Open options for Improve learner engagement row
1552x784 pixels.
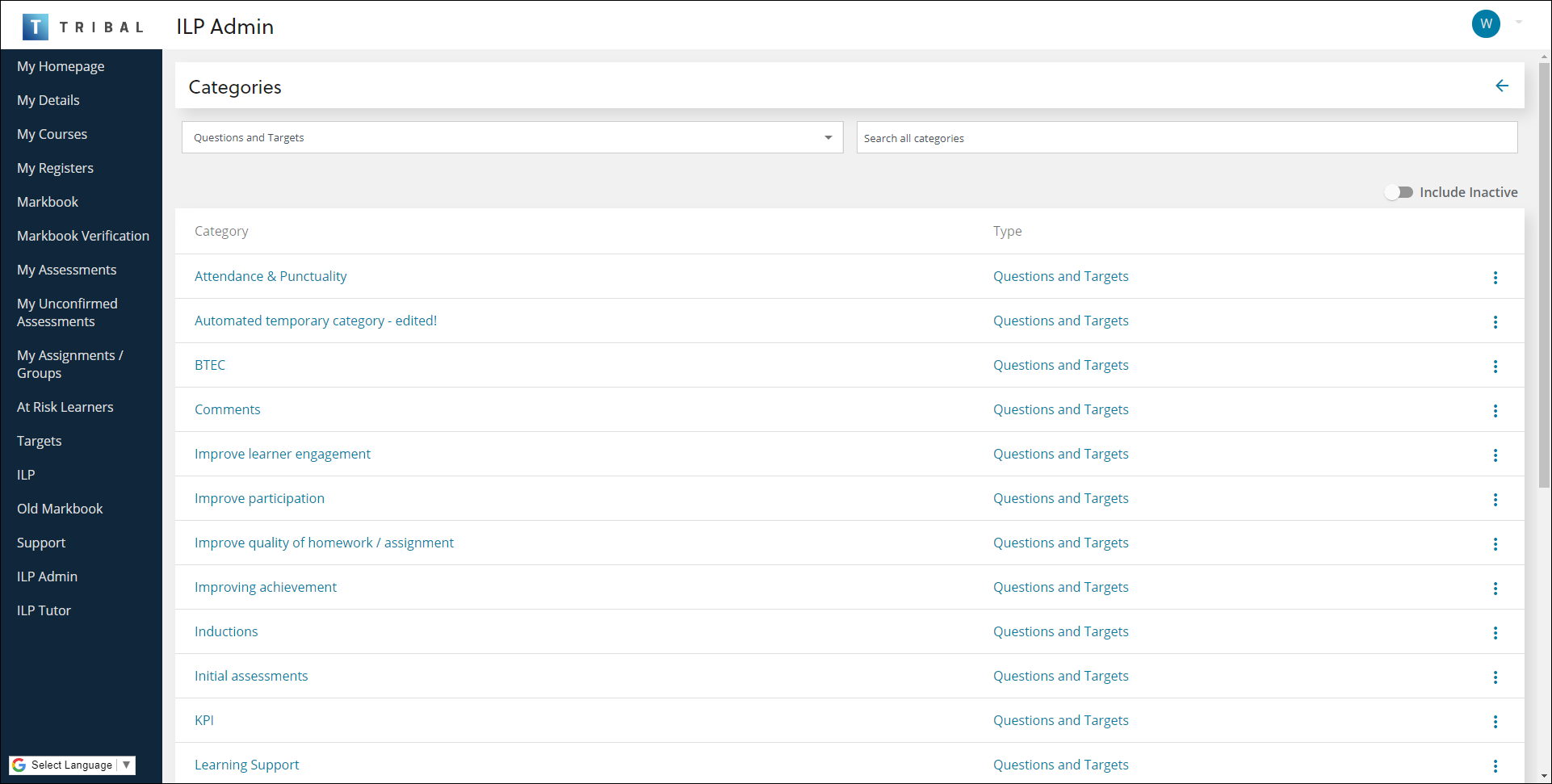(1495, 455)
